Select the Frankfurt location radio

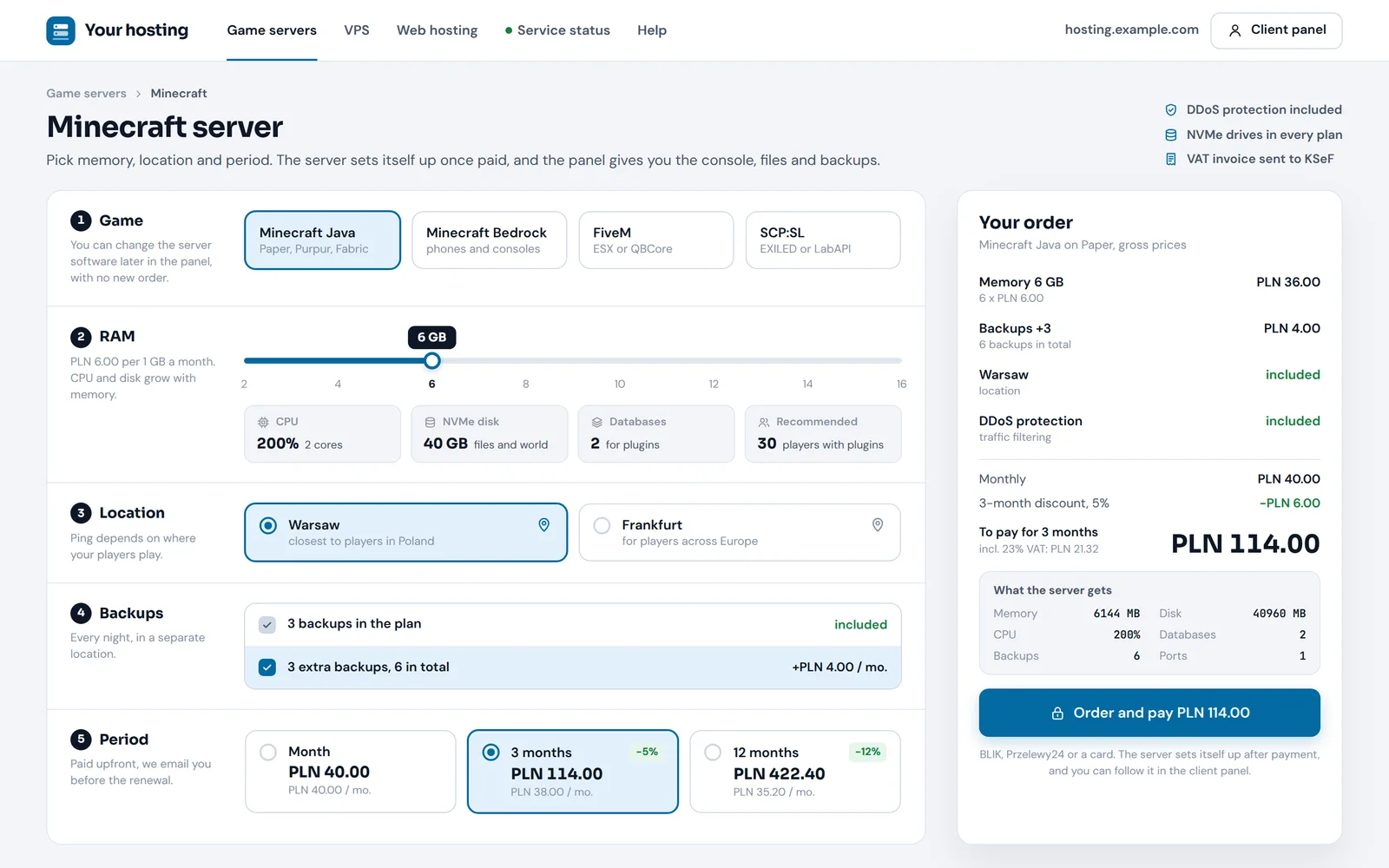pos(602,525)
